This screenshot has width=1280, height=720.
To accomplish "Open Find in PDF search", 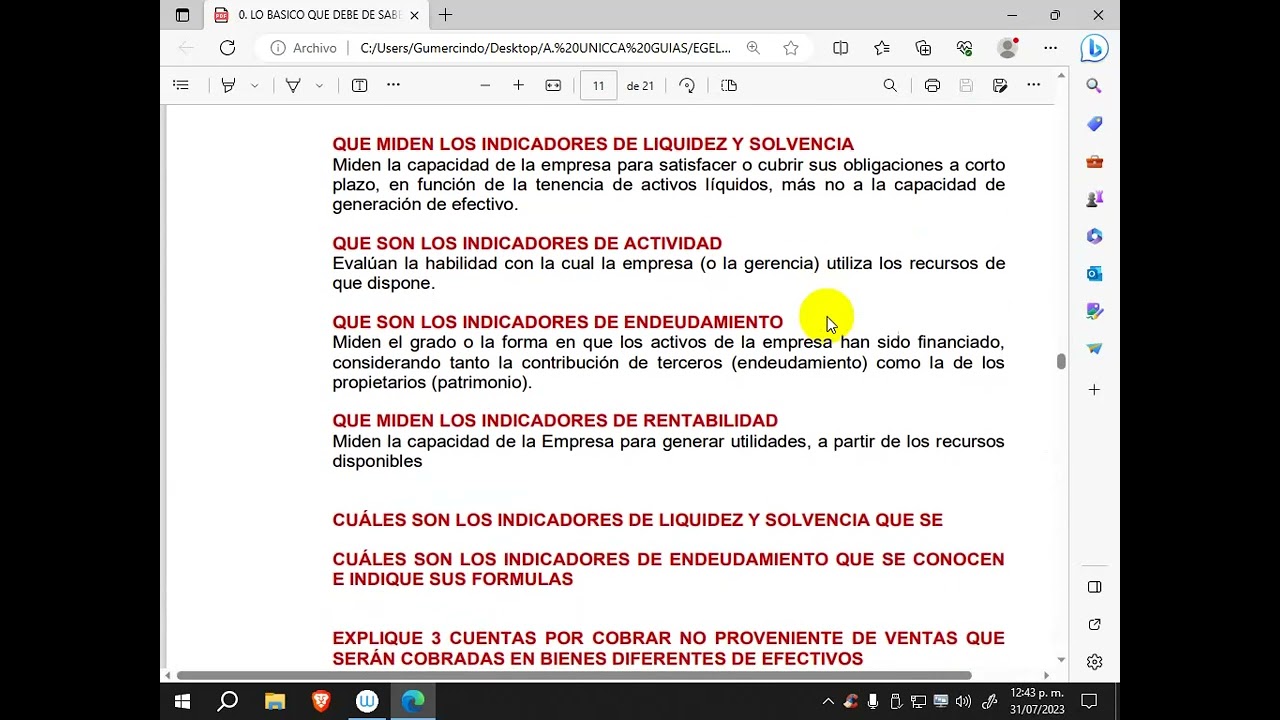I will 890,86.
